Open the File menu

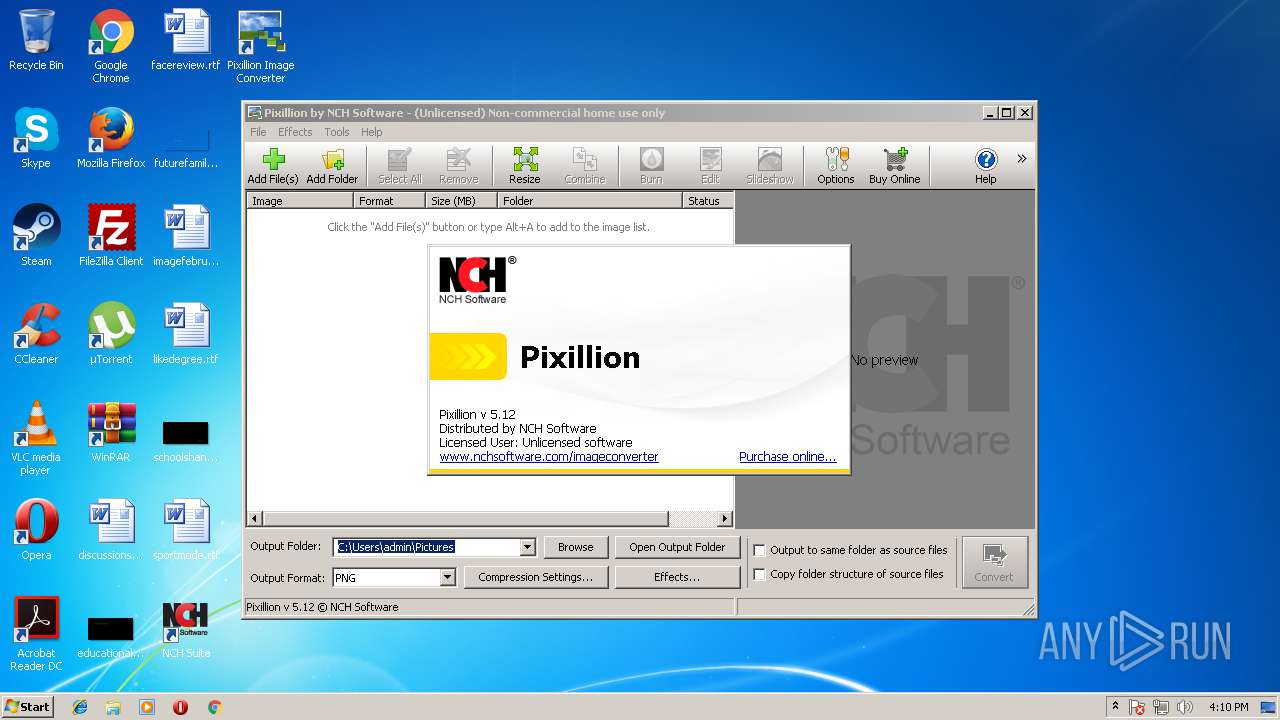[258, 132]
